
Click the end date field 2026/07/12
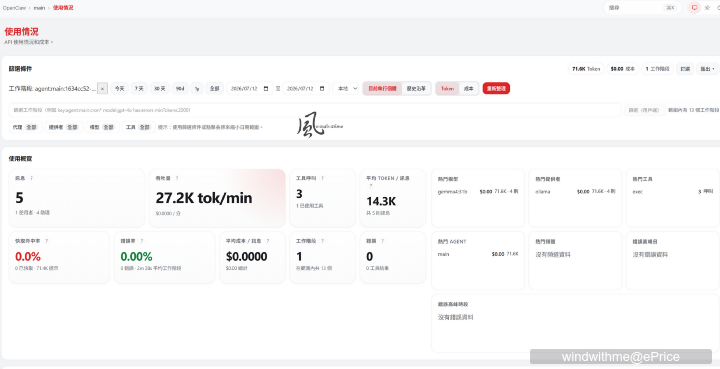pyautogui.click(x=306, y=89)
